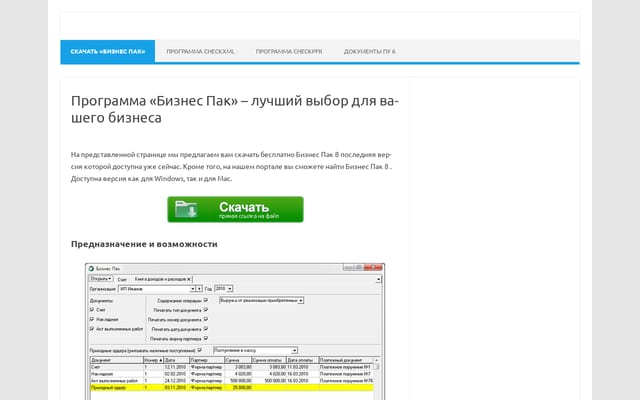640x400 pixels.
Task: Open the Программа CheckPFR tab
Action: [x=289, y=51]
